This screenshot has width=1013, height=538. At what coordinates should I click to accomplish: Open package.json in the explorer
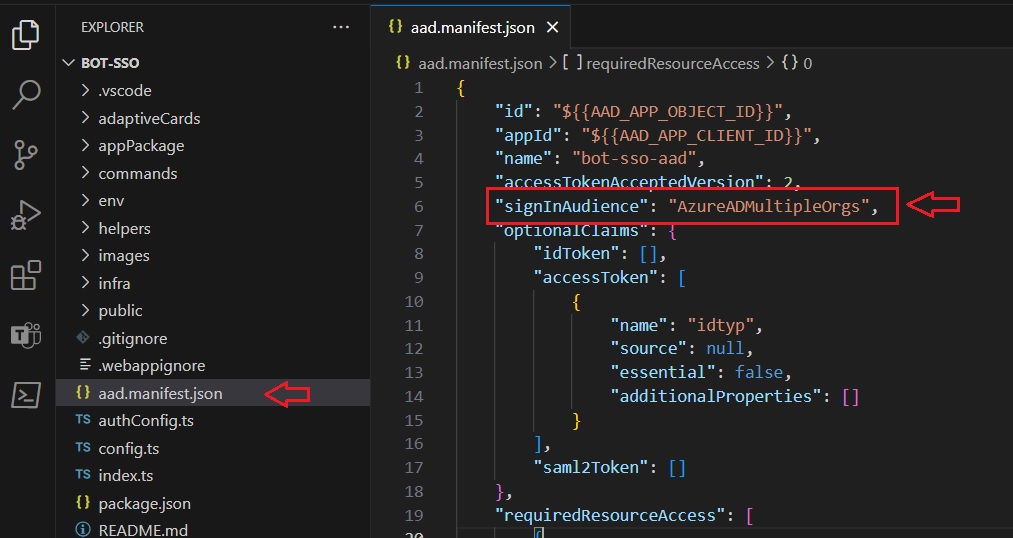[144, 503]
